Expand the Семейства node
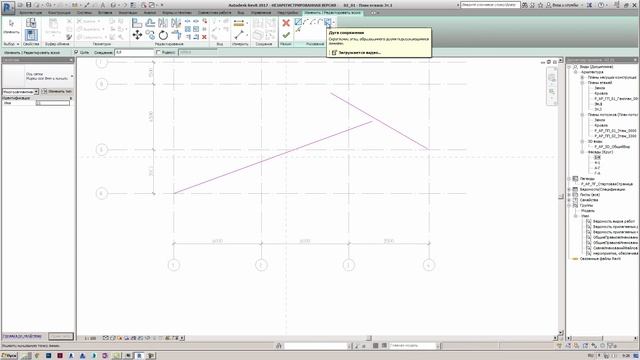This screenshot has width=640, height=360. 569,200
